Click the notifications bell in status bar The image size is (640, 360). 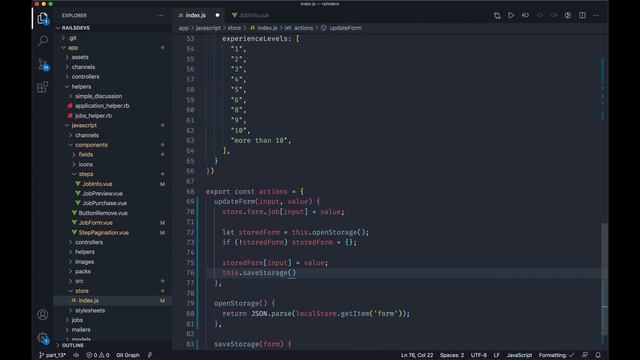[598, 355]
